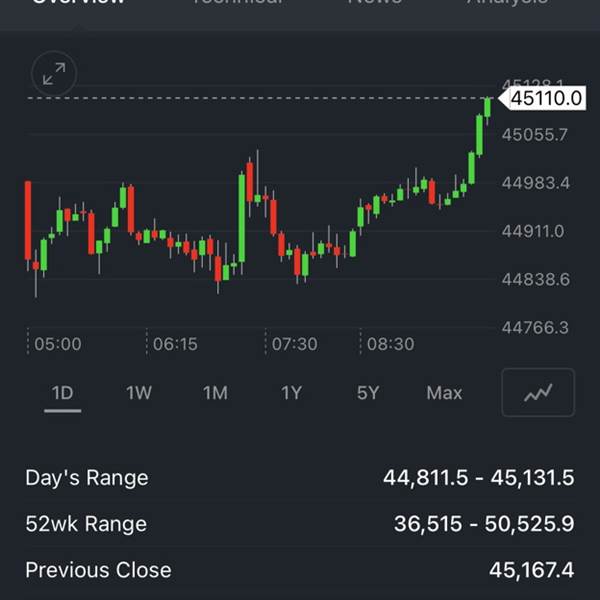Open the Overview tab
Viewport: 600px width, 600px height.
[80, 3]
